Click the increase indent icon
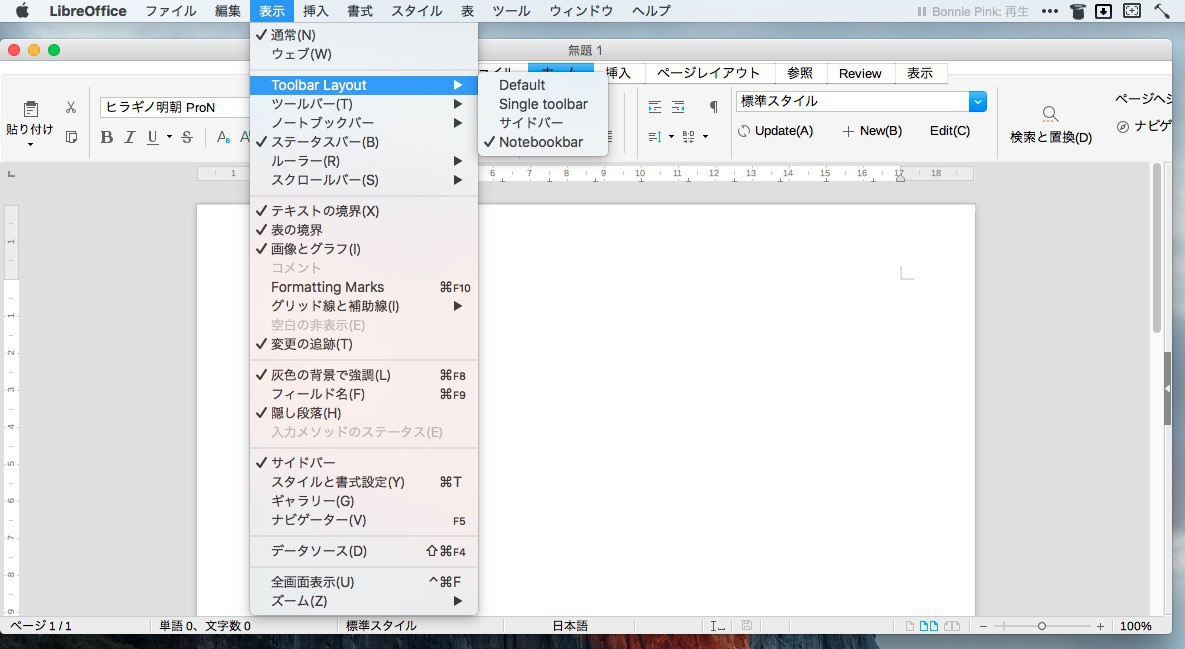Screen dimensions: 1185x649 (655, 107)
